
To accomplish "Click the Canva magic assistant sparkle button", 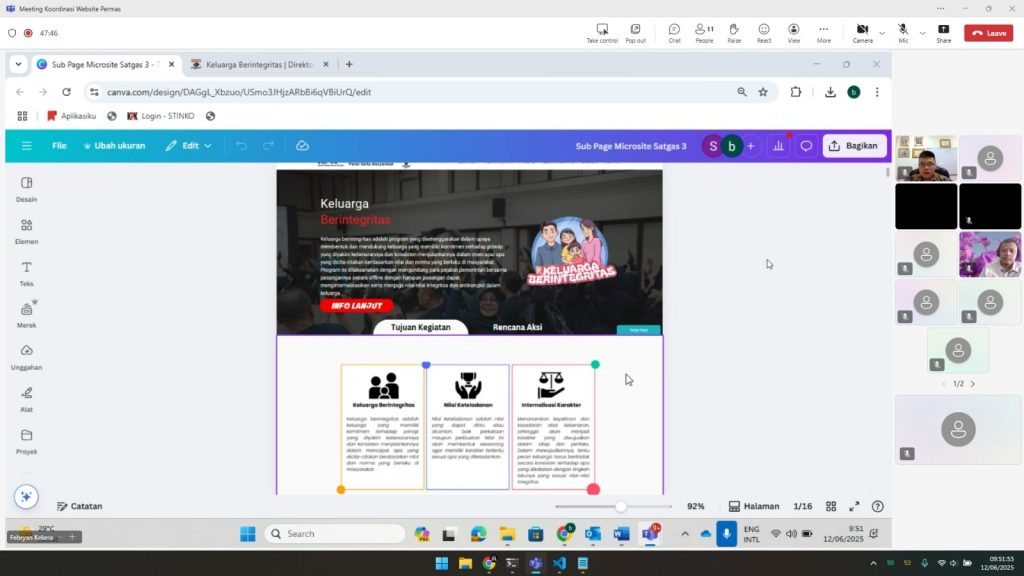I will point(26,496).
